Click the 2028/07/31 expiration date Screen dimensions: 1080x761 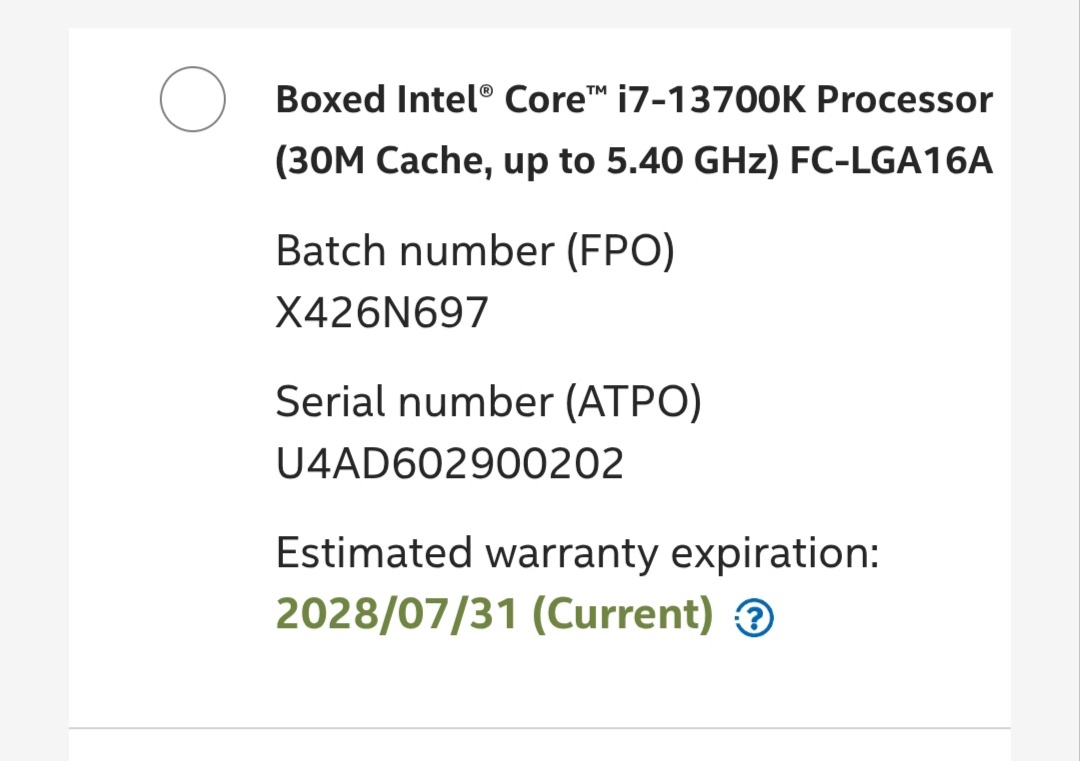397,614
